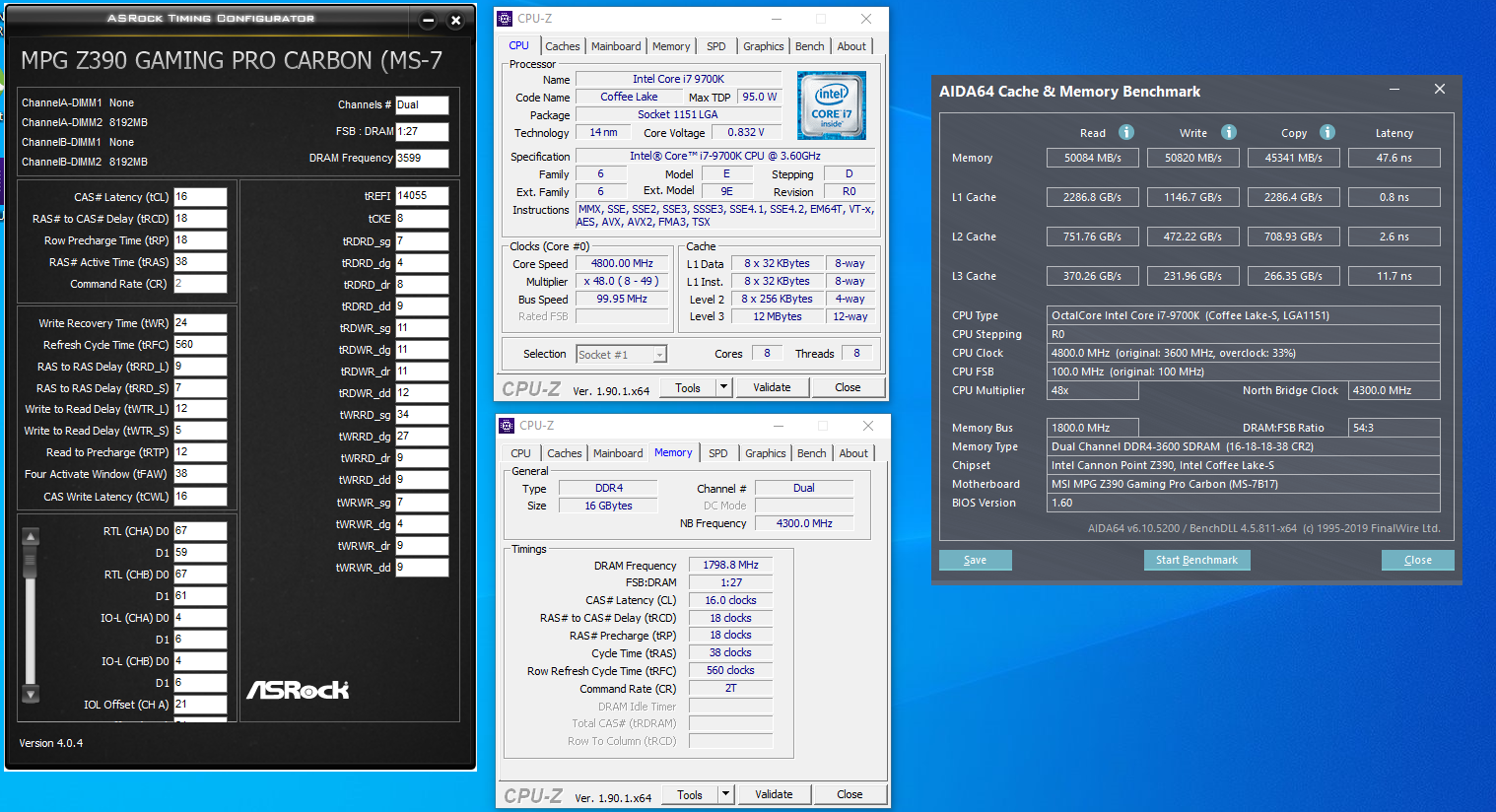Click the Memory Latency value 47.6 ns
The height and width of the screenshot is (812, 1496).
tap(1394, 158)
